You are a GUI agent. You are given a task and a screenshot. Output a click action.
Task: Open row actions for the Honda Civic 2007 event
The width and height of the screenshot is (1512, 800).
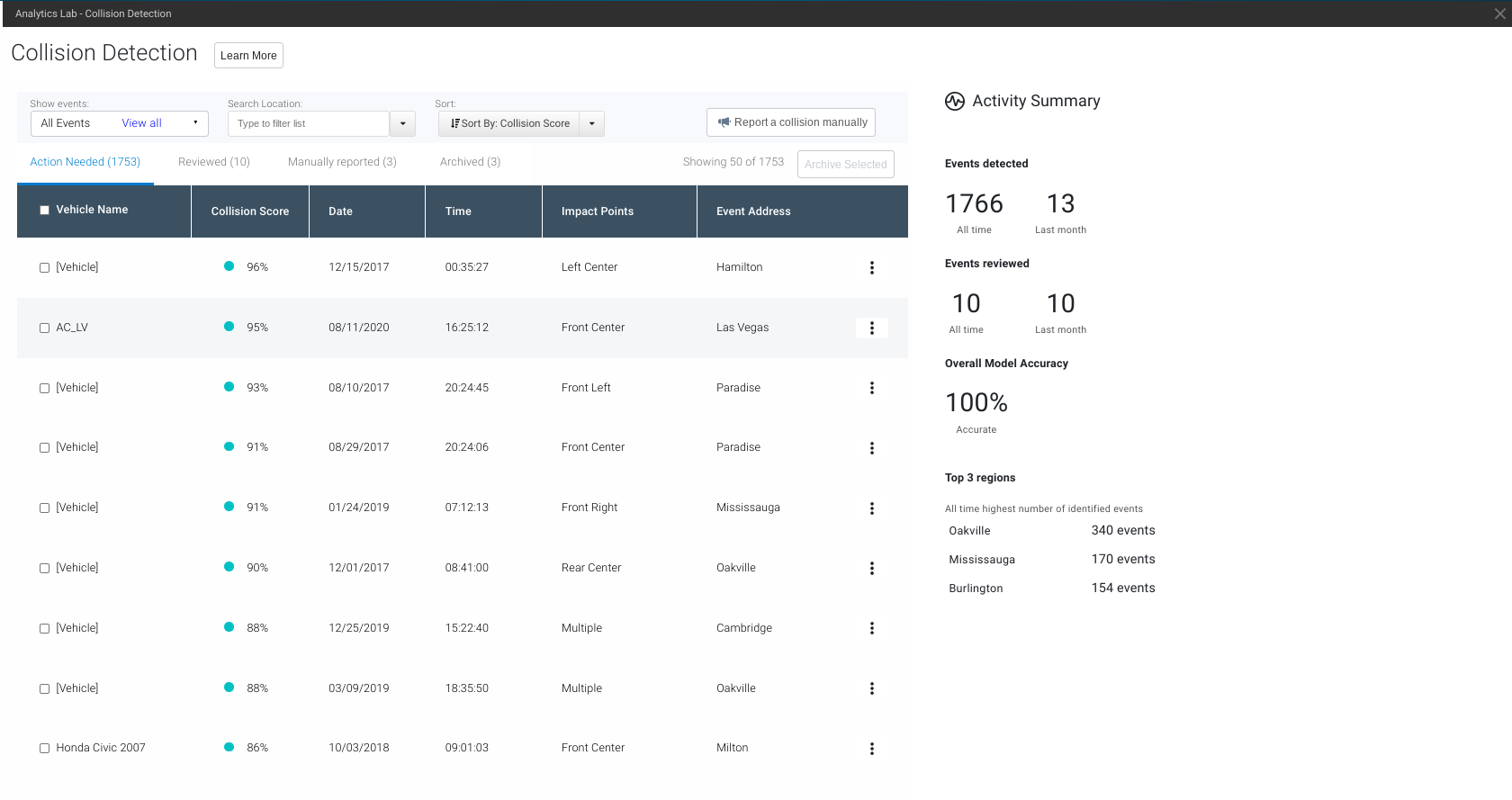(871, 749)
